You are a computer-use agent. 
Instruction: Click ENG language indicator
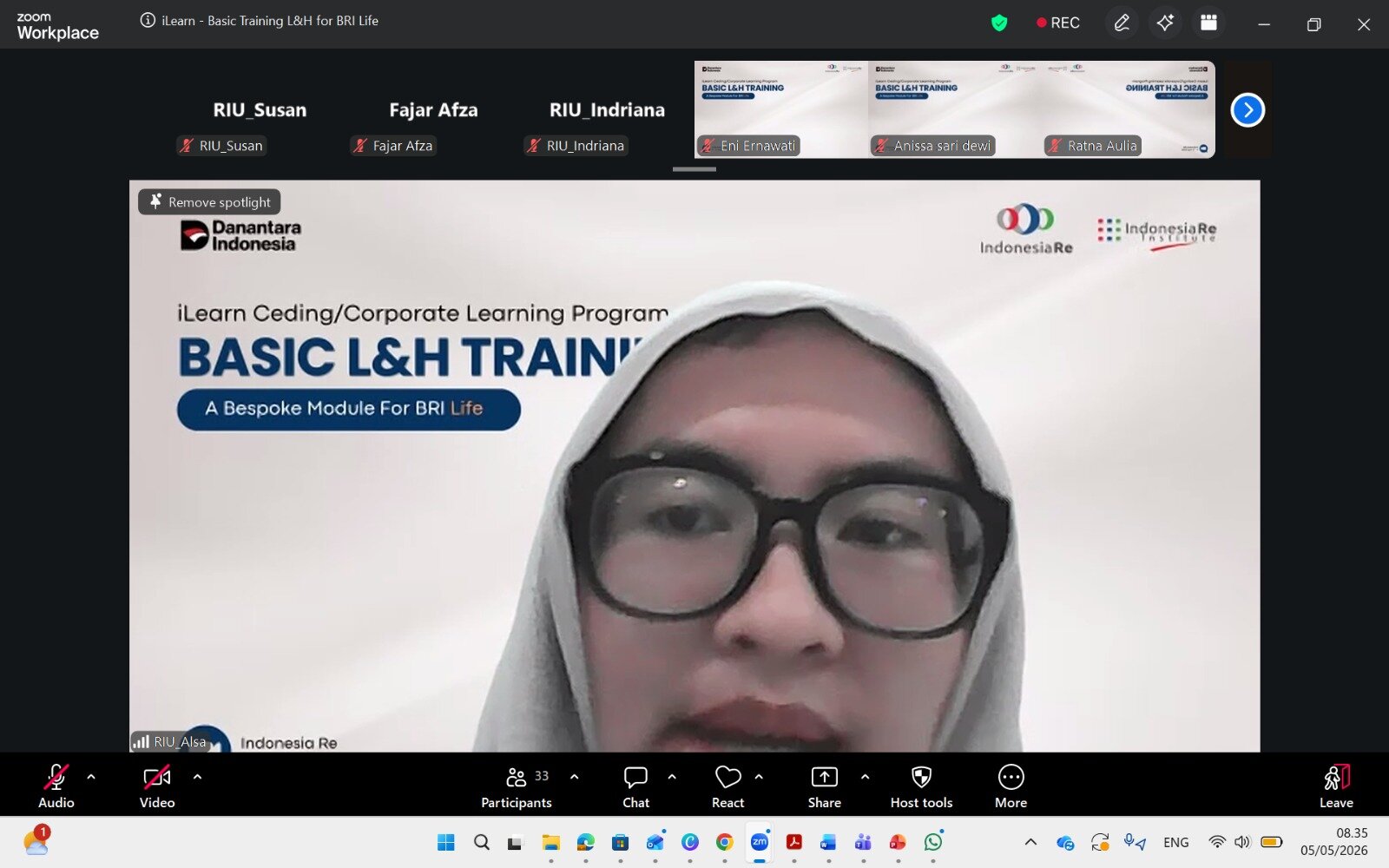[1176, 843]
